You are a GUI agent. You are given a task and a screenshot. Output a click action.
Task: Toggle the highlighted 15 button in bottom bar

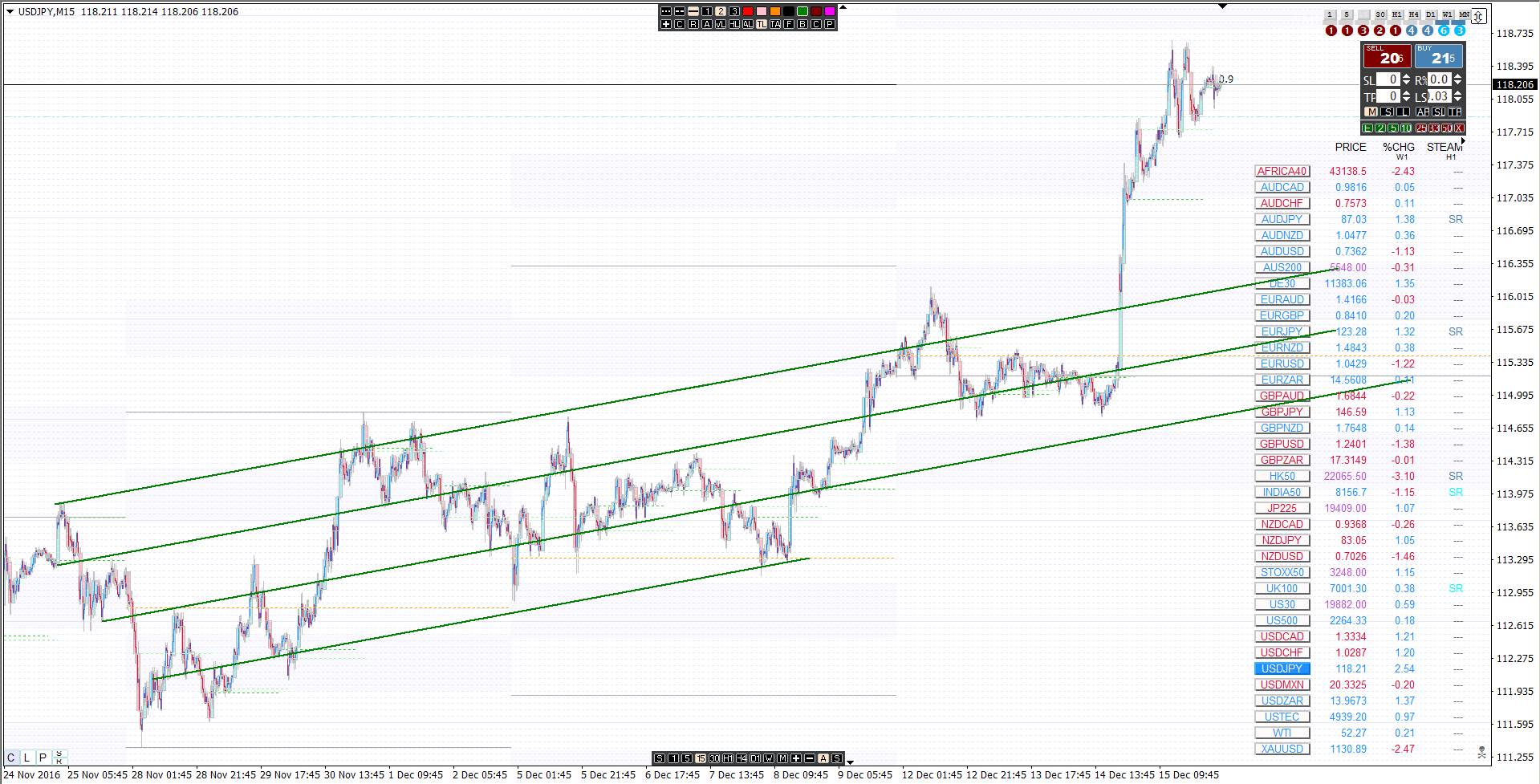(x=701, y=758)
